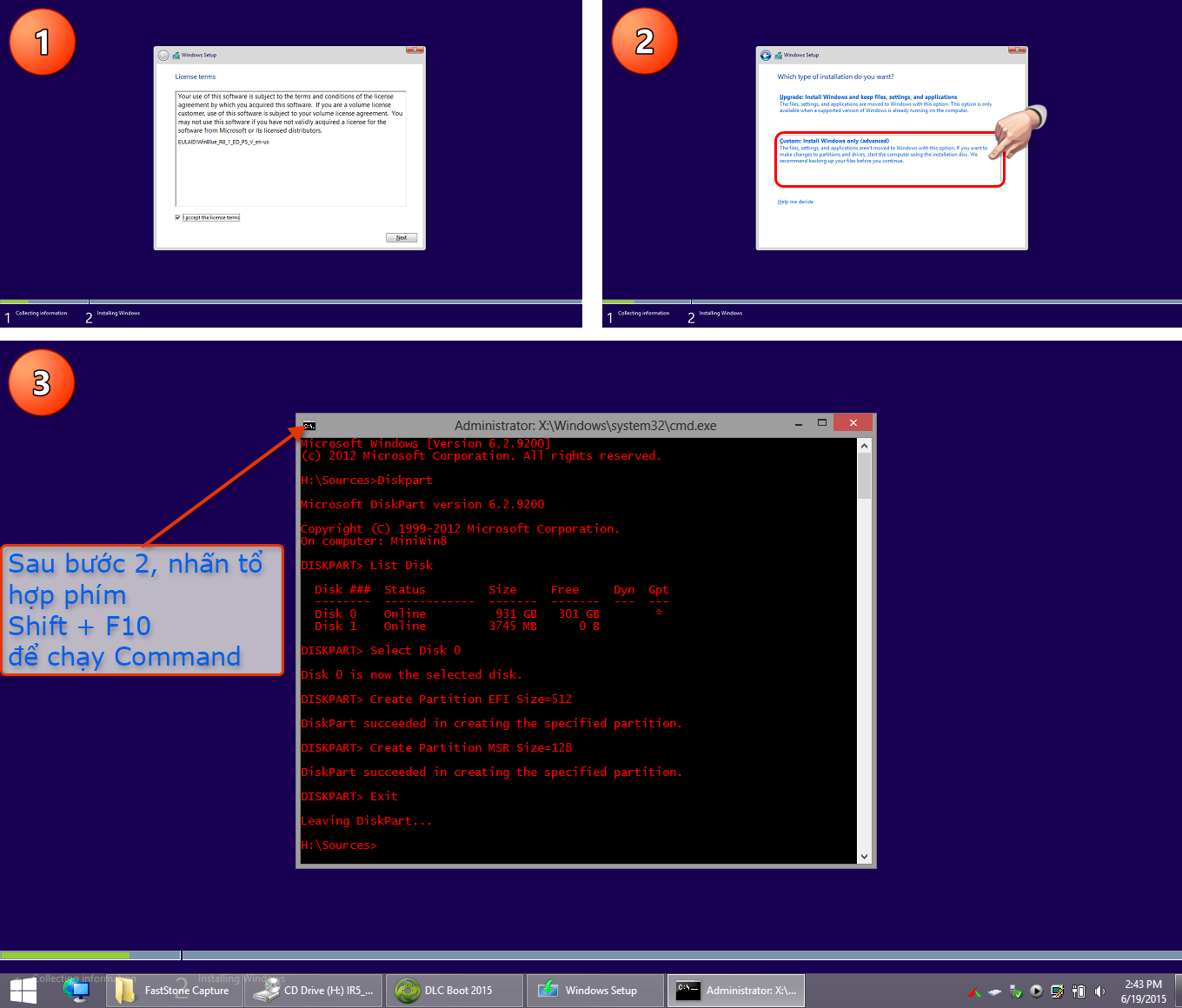Maximize the cmd.exe window

point(821,423)
